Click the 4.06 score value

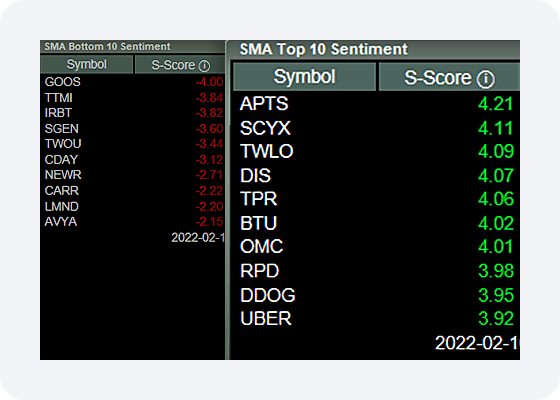click(496, 199)
